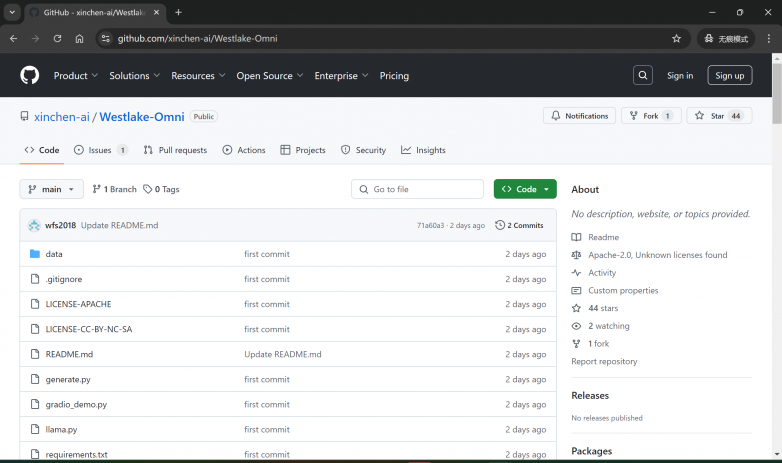The image size is (782, 463).
Task: Click Report repository link
Action: pos(604,361)
